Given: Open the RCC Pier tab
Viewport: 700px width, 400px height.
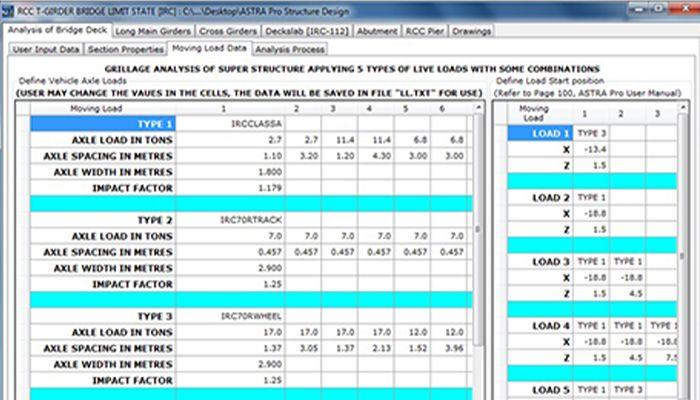Looking at the screenshot, I should coord(425,31).
